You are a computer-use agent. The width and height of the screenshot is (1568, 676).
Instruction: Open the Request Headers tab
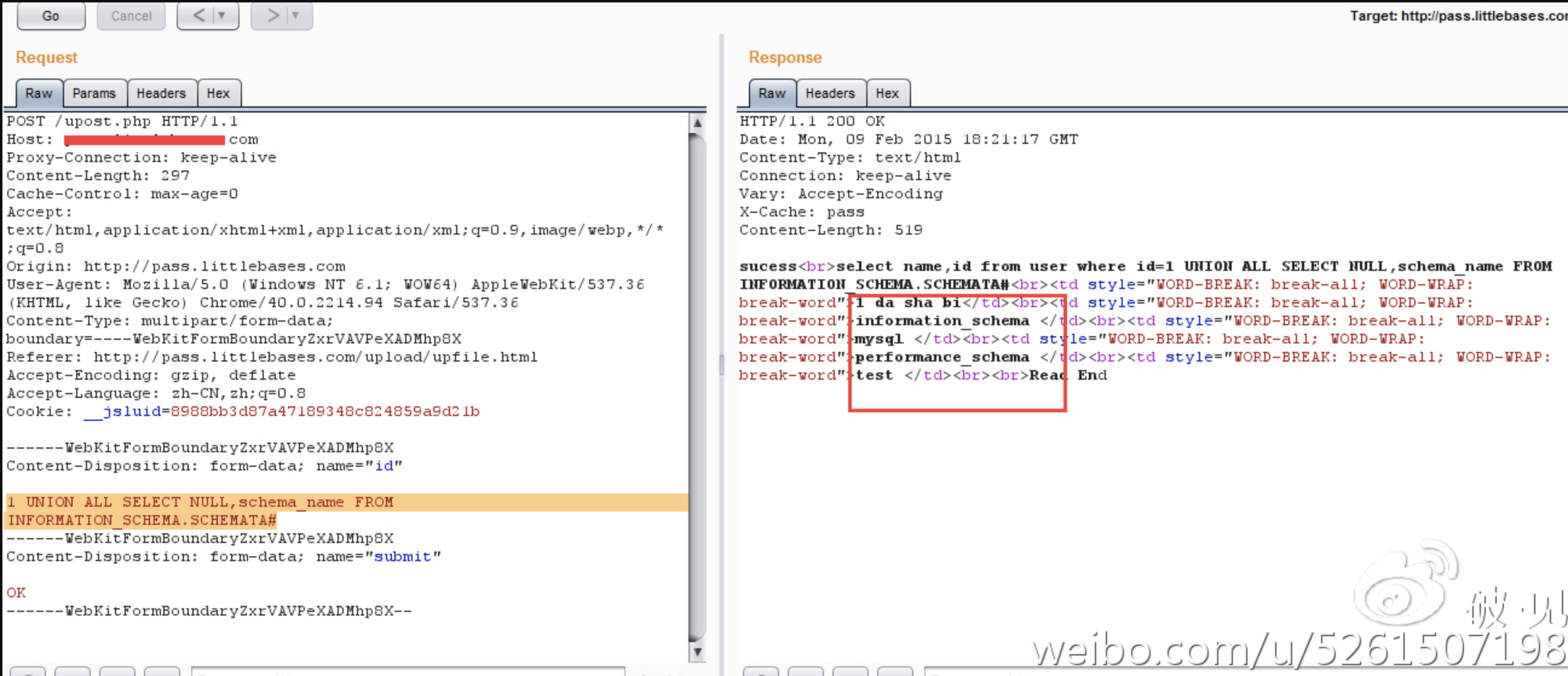pos(161,93)
